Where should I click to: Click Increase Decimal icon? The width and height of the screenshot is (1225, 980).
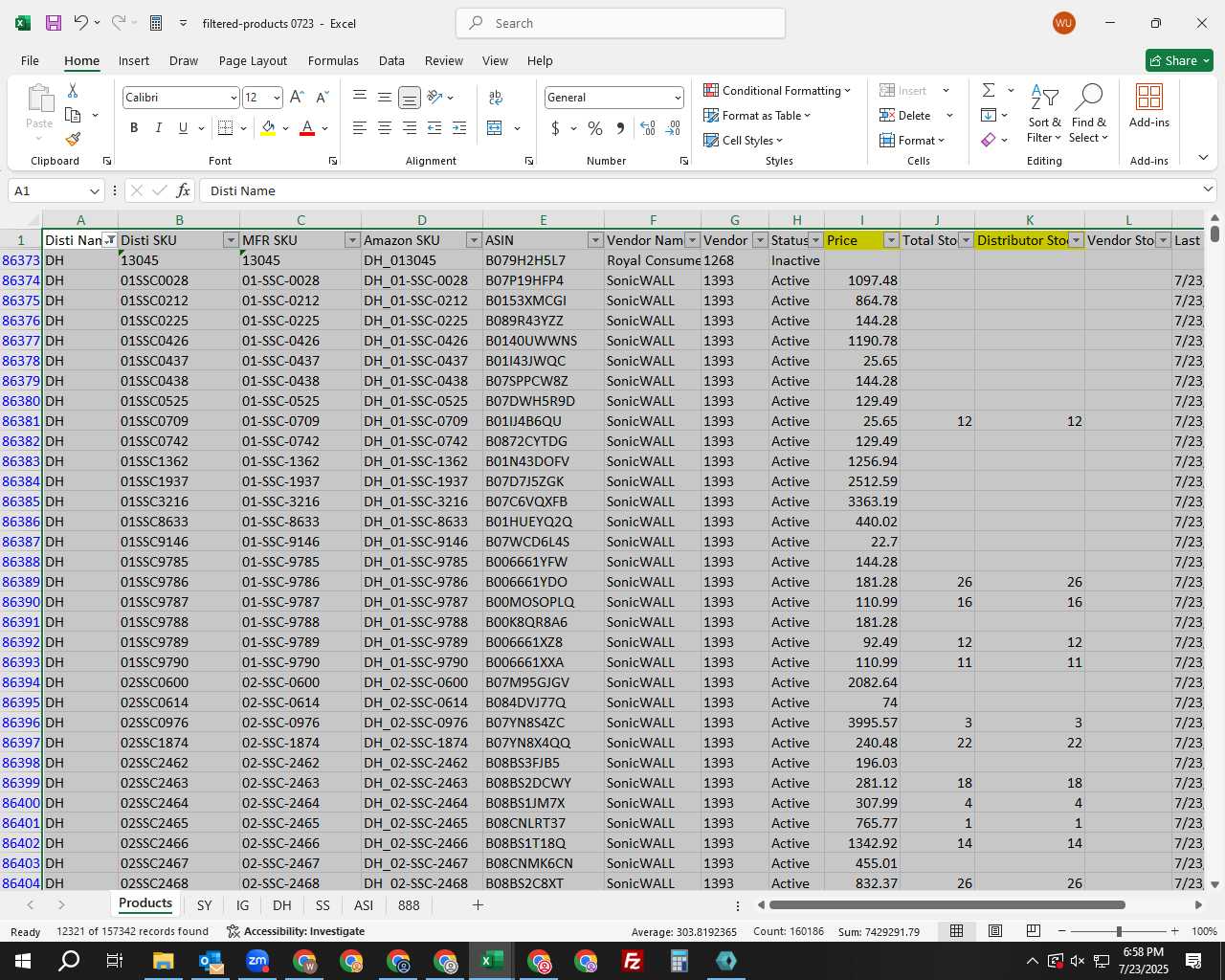pyautogui.click(x=648, y=127)
